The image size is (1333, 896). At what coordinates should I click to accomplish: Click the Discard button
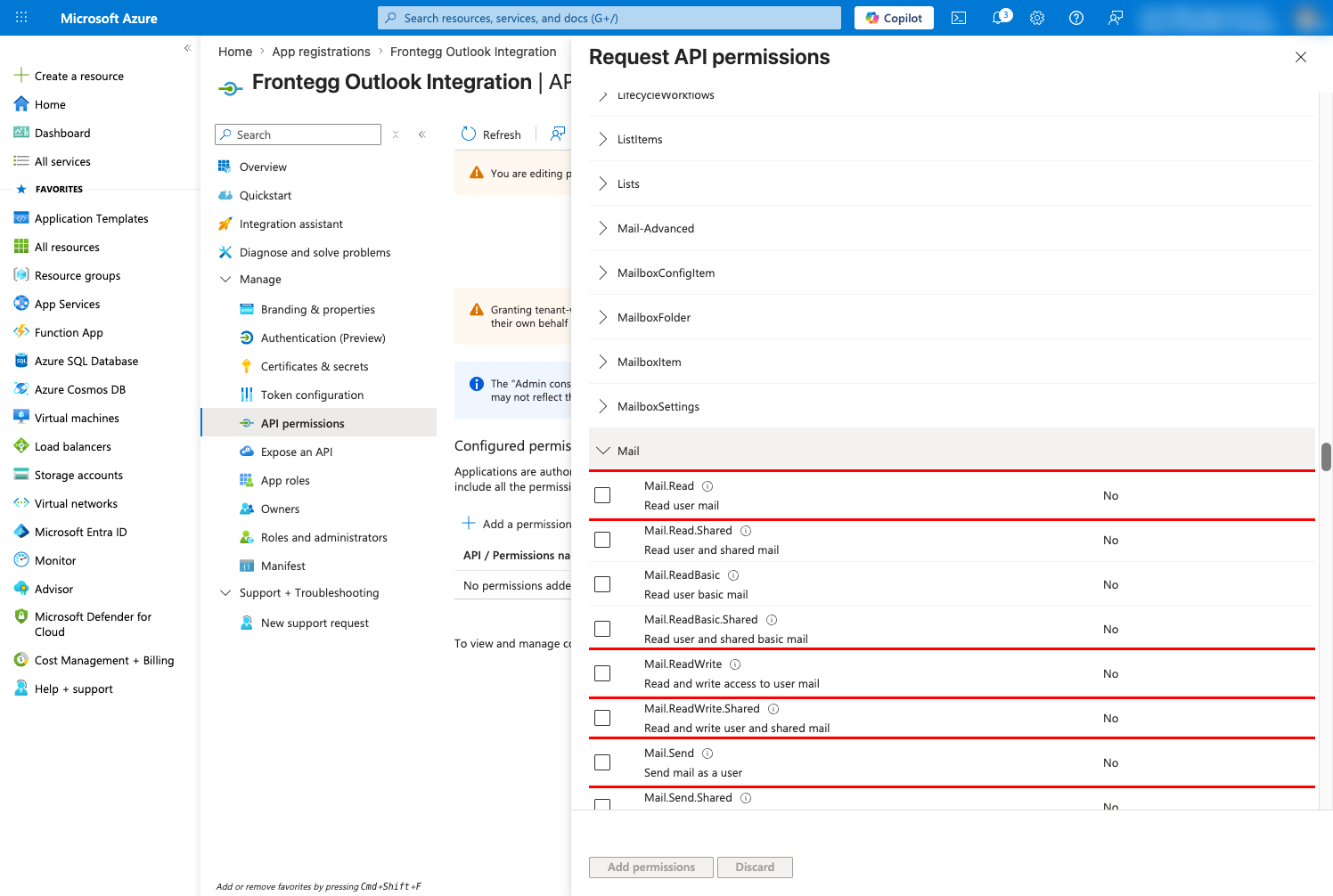(x=755, y=867)
